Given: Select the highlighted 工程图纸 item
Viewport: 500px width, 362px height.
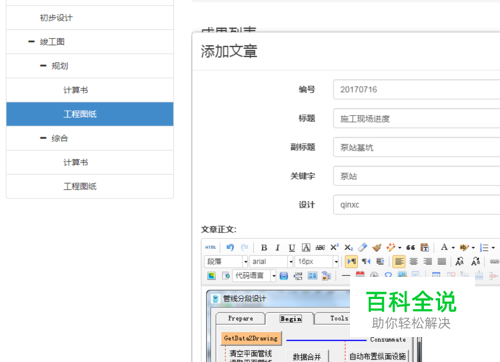Looking at the screenshot, I should [x=90, y=114].
